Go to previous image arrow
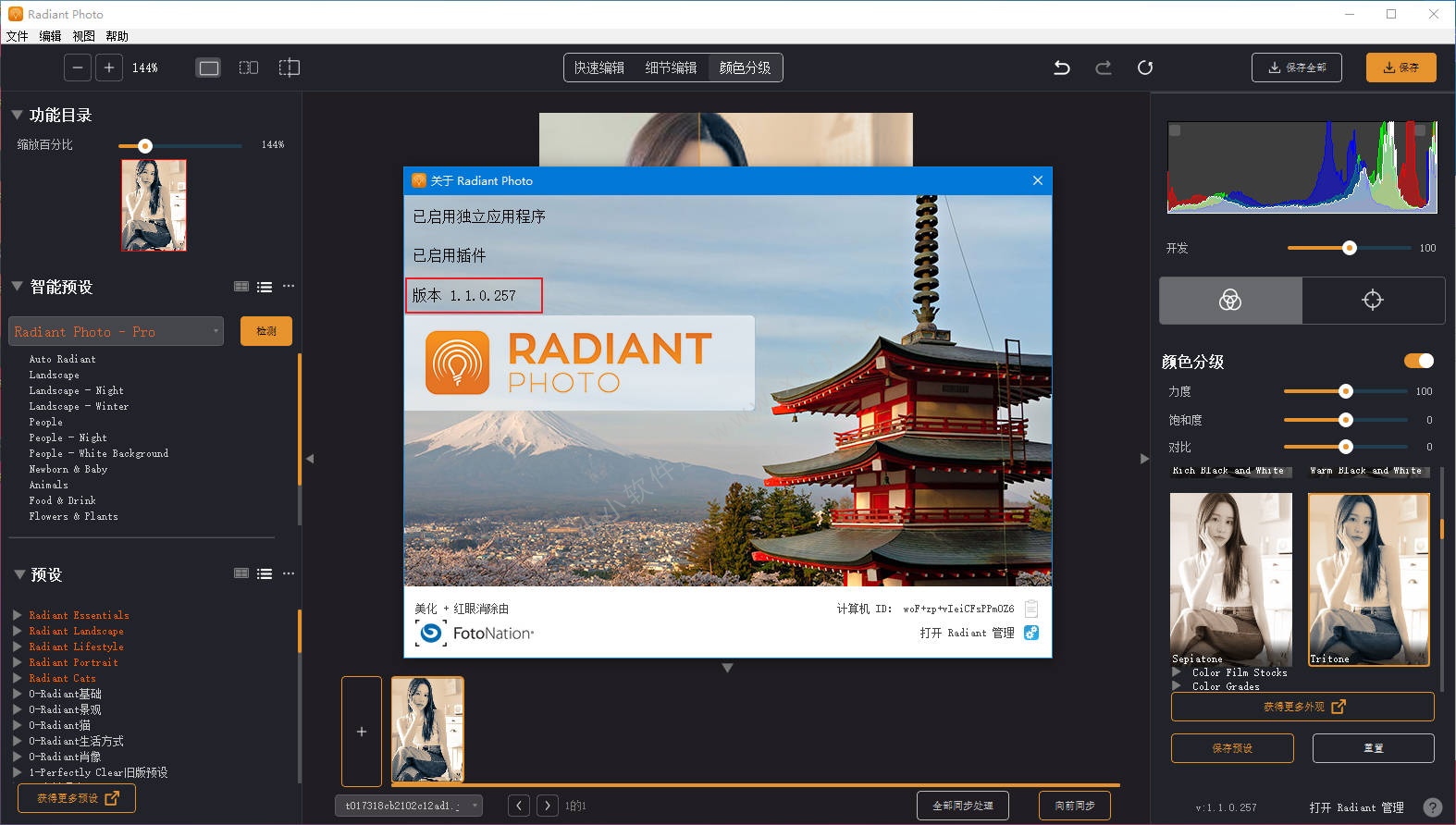The height and width of the screenshot is (825, 1456). click(519, 806)
